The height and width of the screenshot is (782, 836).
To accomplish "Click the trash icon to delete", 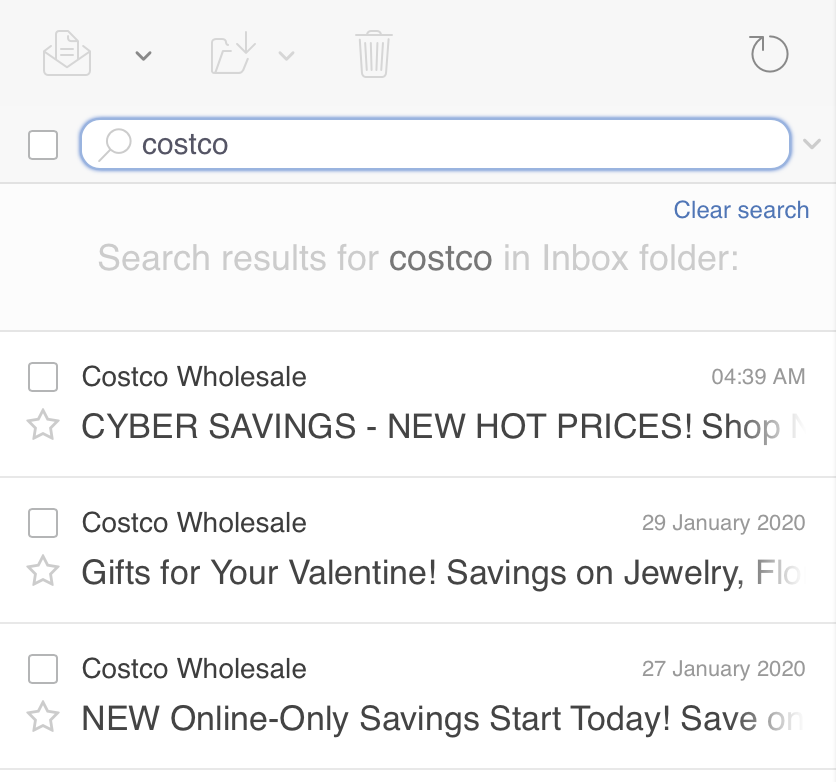I will [x=373, y=55].
